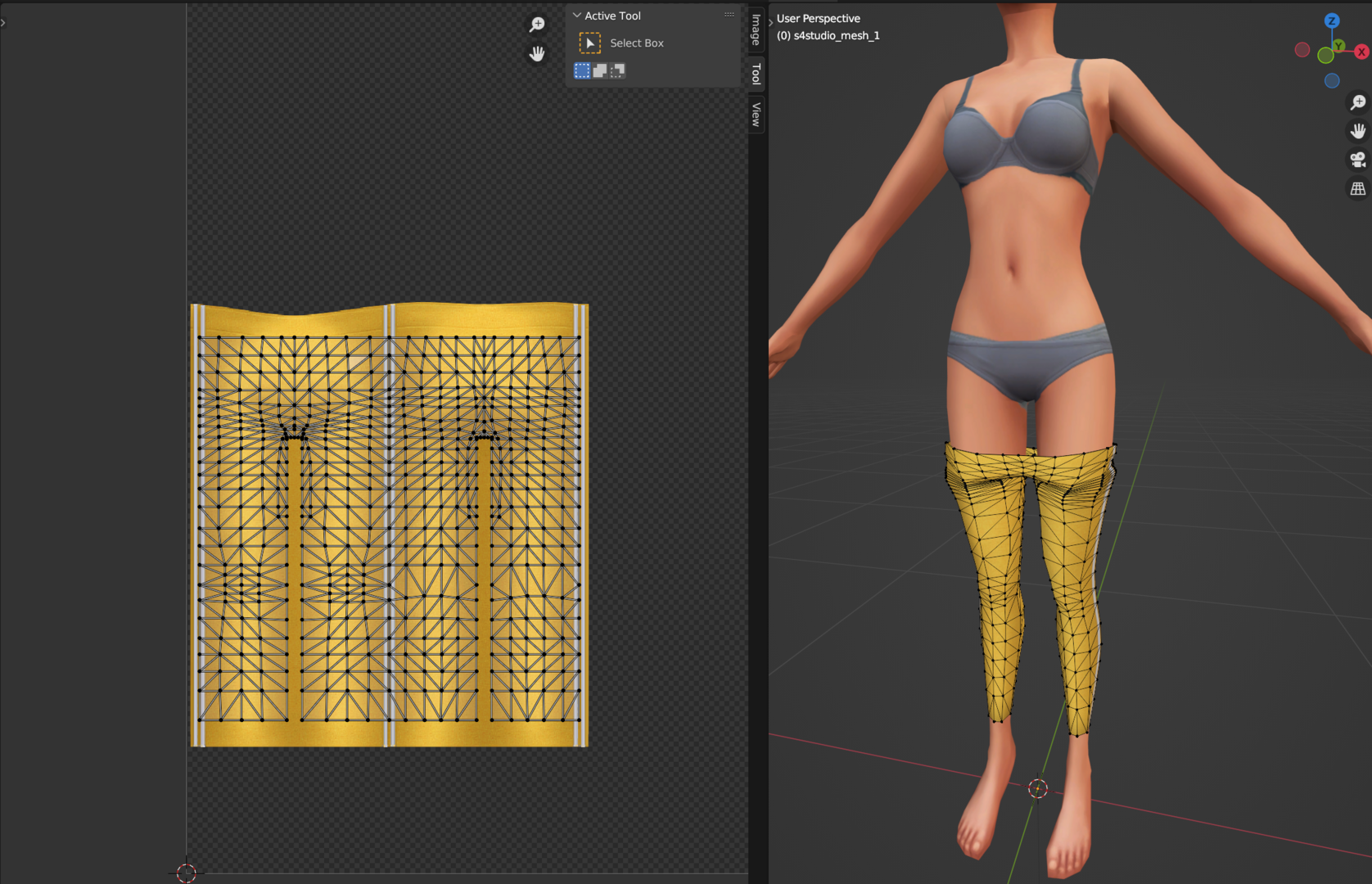Click the 'Active Tool' panel title
The height and width of the screenshot is (884, 1372).
pos(612,16)
